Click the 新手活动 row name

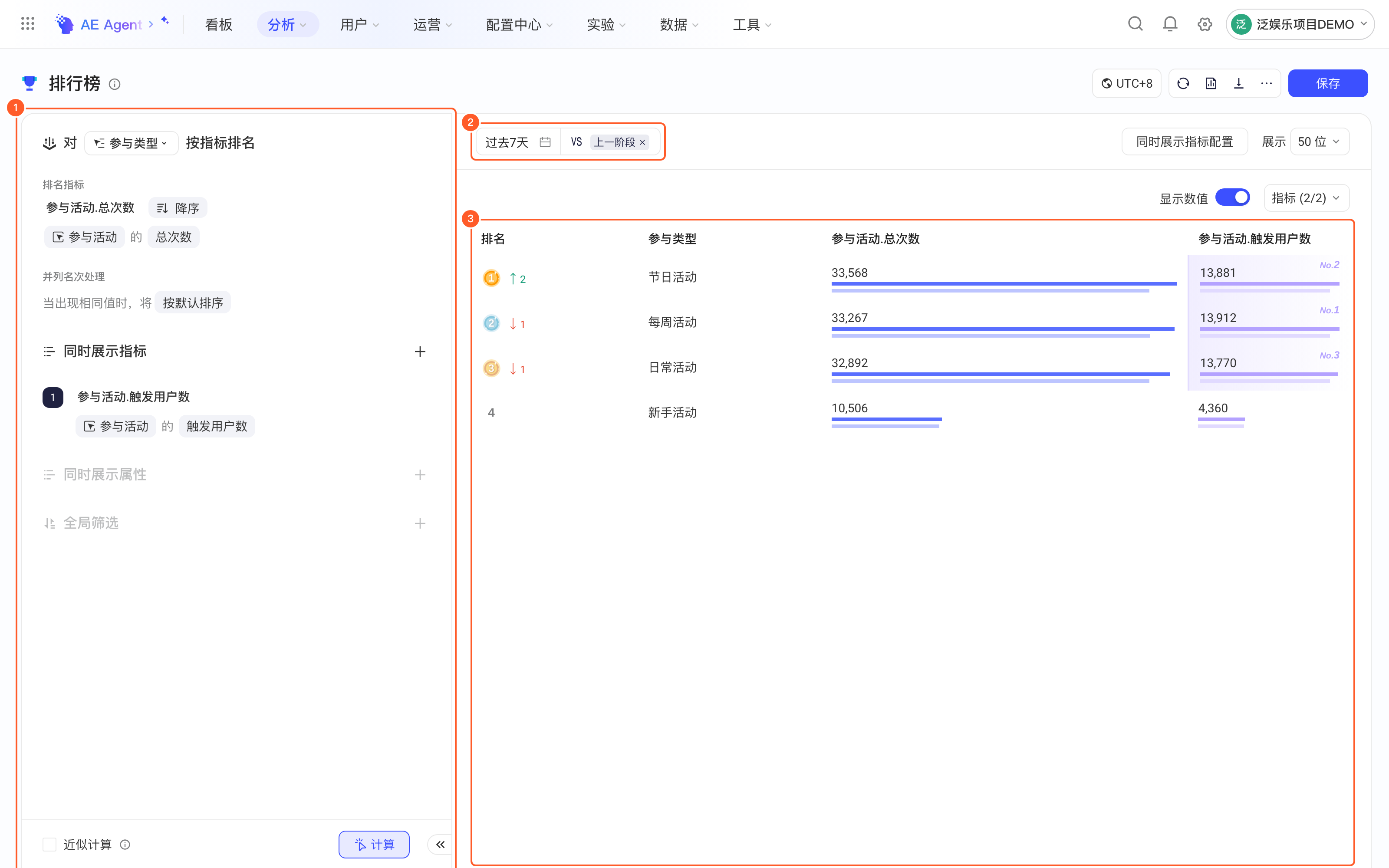point(672,413)
